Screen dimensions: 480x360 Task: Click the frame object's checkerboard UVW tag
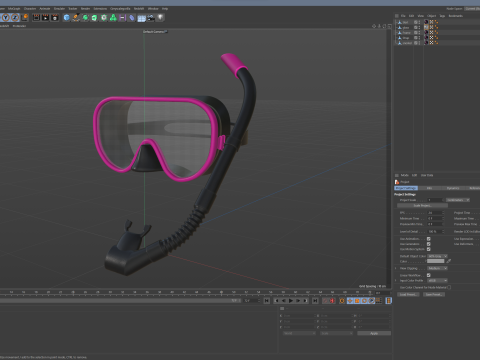[431, 33]
